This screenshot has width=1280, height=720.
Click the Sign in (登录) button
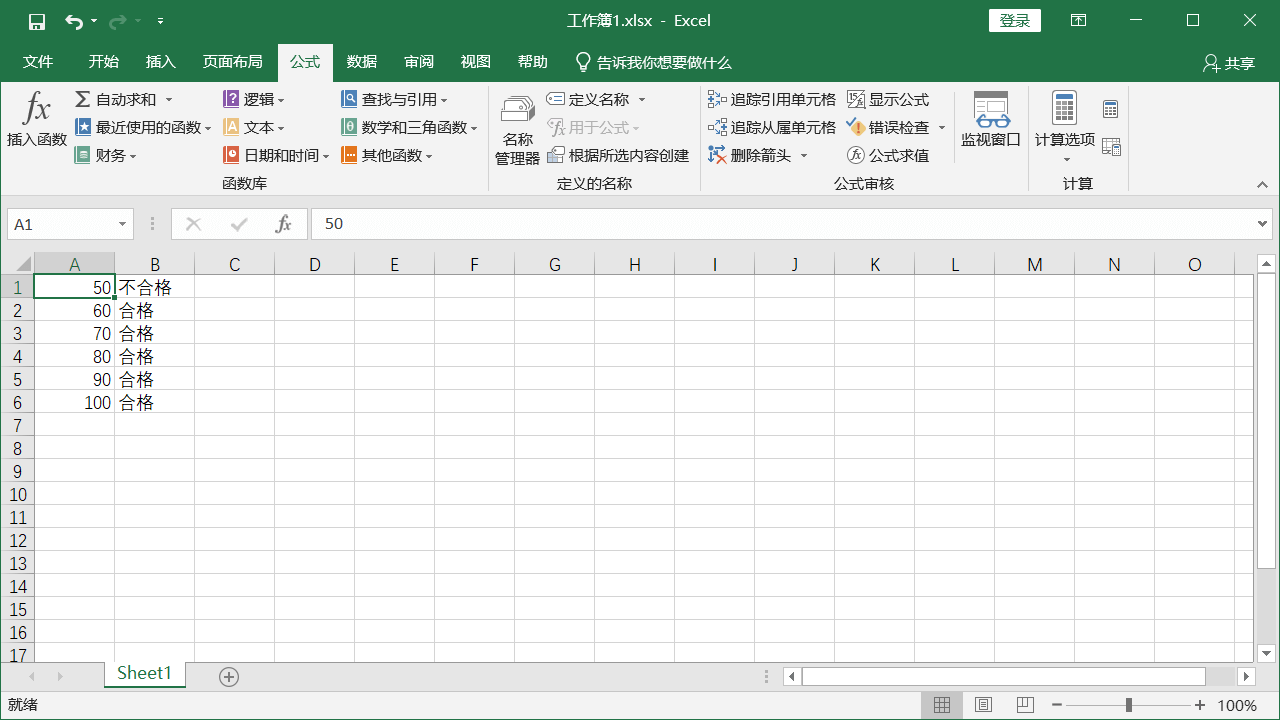pos(1014,21)
